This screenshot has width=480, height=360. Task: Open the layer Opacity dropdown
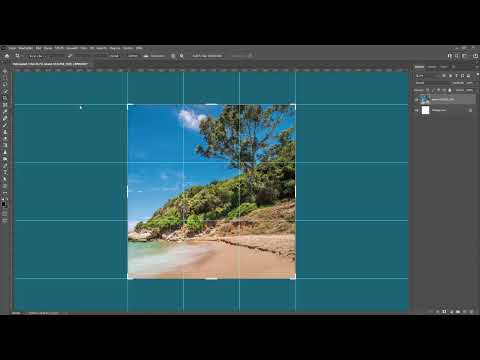[x=470, y=83]
